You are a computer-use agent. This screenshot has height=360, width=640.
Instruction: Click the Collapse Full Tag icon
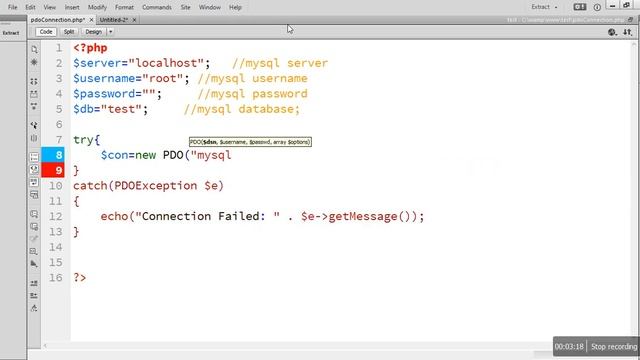(34, 81)
